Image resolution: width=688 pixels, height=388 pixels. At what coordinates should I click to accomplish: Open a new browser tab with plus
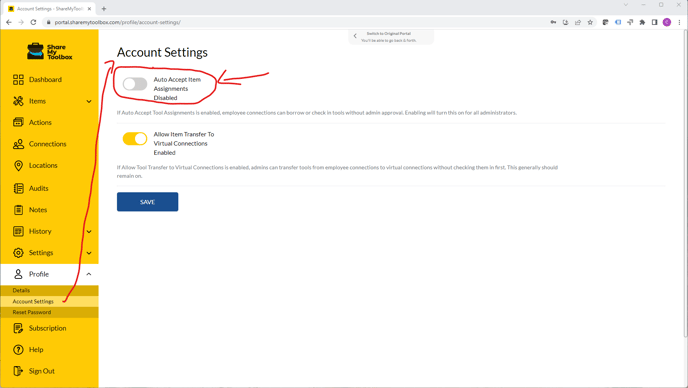click(x=104, y=8)
